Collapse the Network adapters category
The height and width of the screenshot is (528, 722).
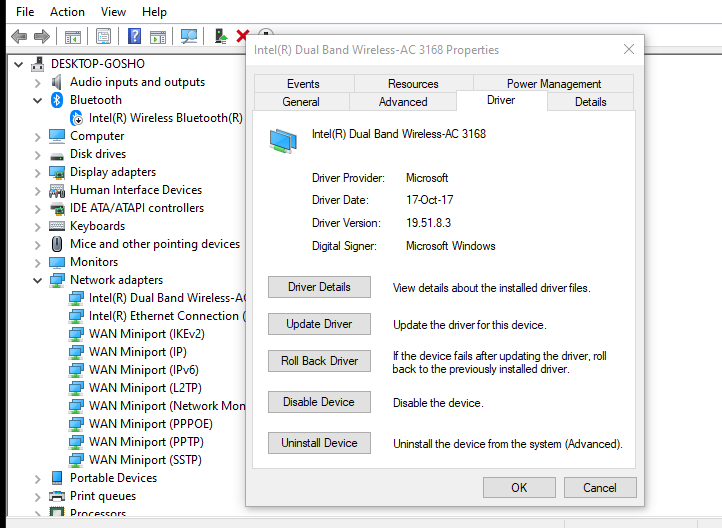pyautogui.click(x=38, y=280)
